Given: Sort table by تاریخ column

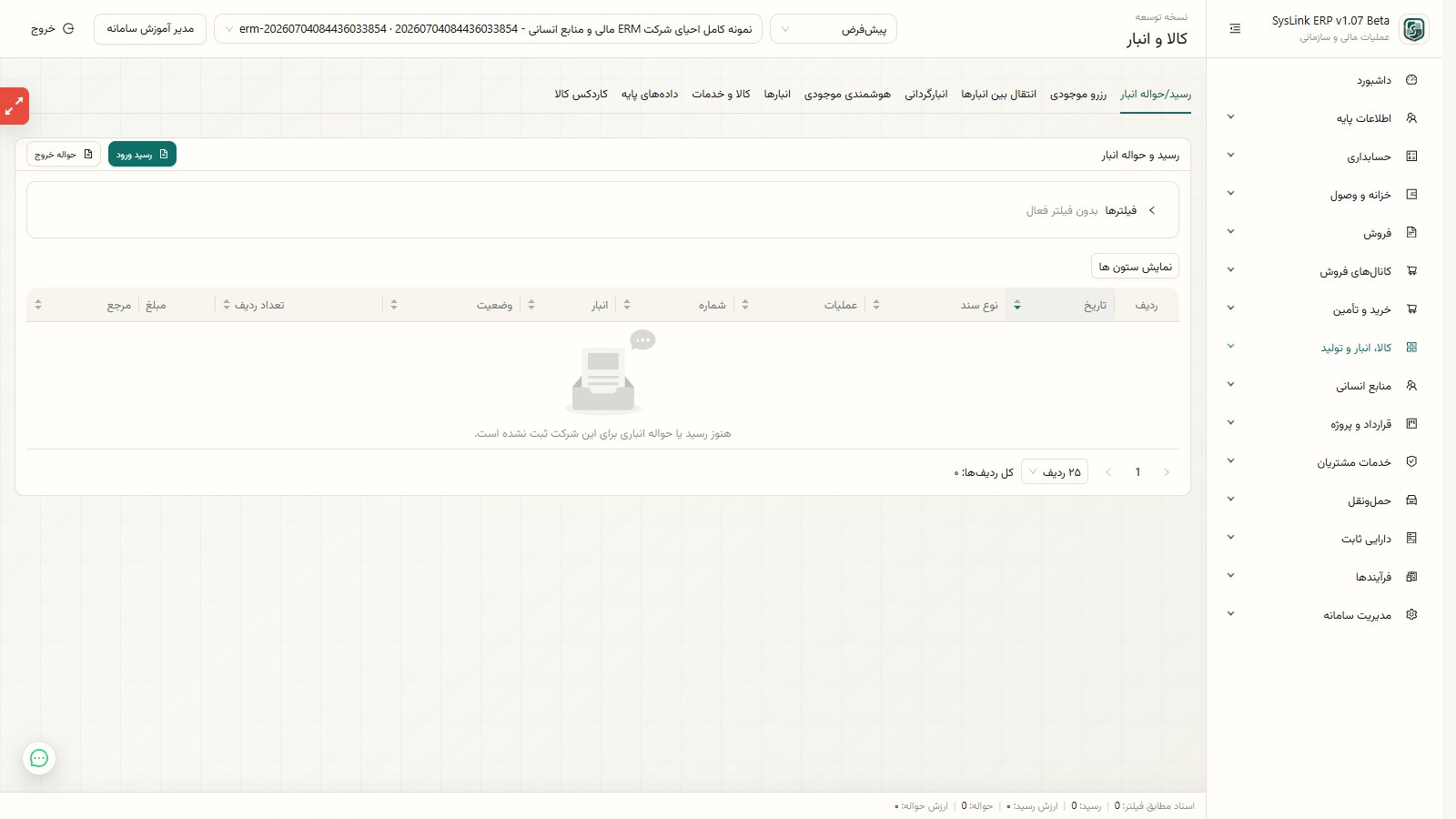Looking at the screenshot, I should click(x=1060, y=305).
